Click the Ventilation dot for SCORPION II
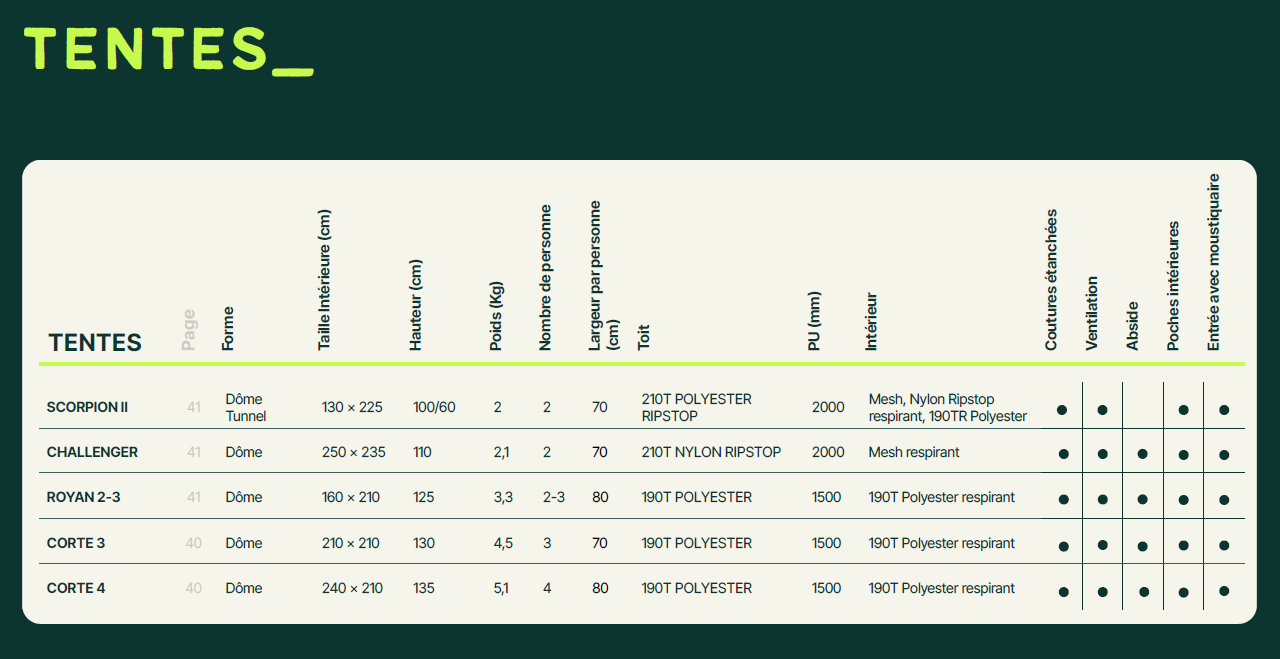This screenshot has height=659, width=1280. pos(1102,410)
